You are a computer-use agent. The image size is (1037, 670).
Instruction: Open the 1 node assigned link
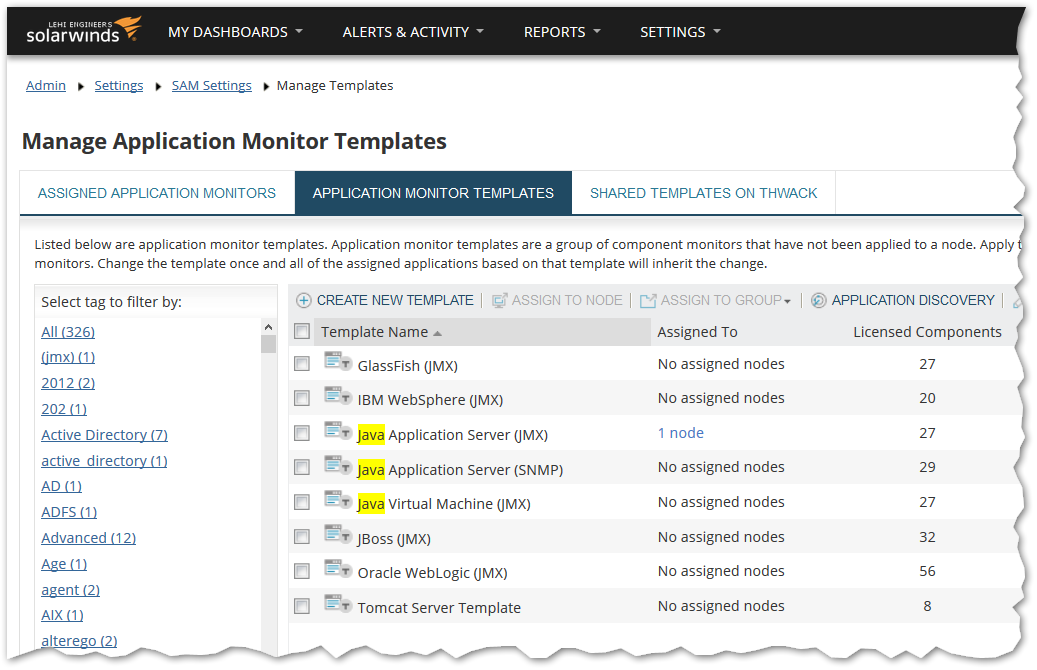[x=680, y=433]
